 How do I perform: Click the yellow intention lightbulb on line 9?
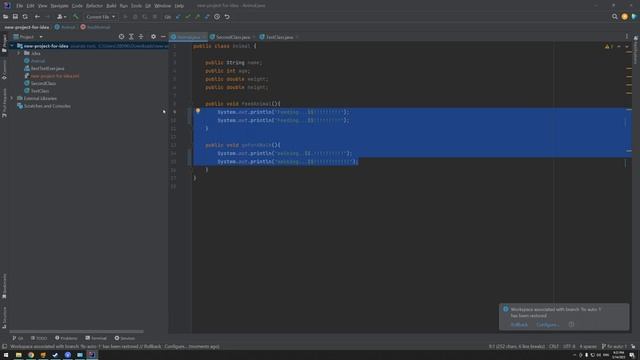click(x=198, y=111)
